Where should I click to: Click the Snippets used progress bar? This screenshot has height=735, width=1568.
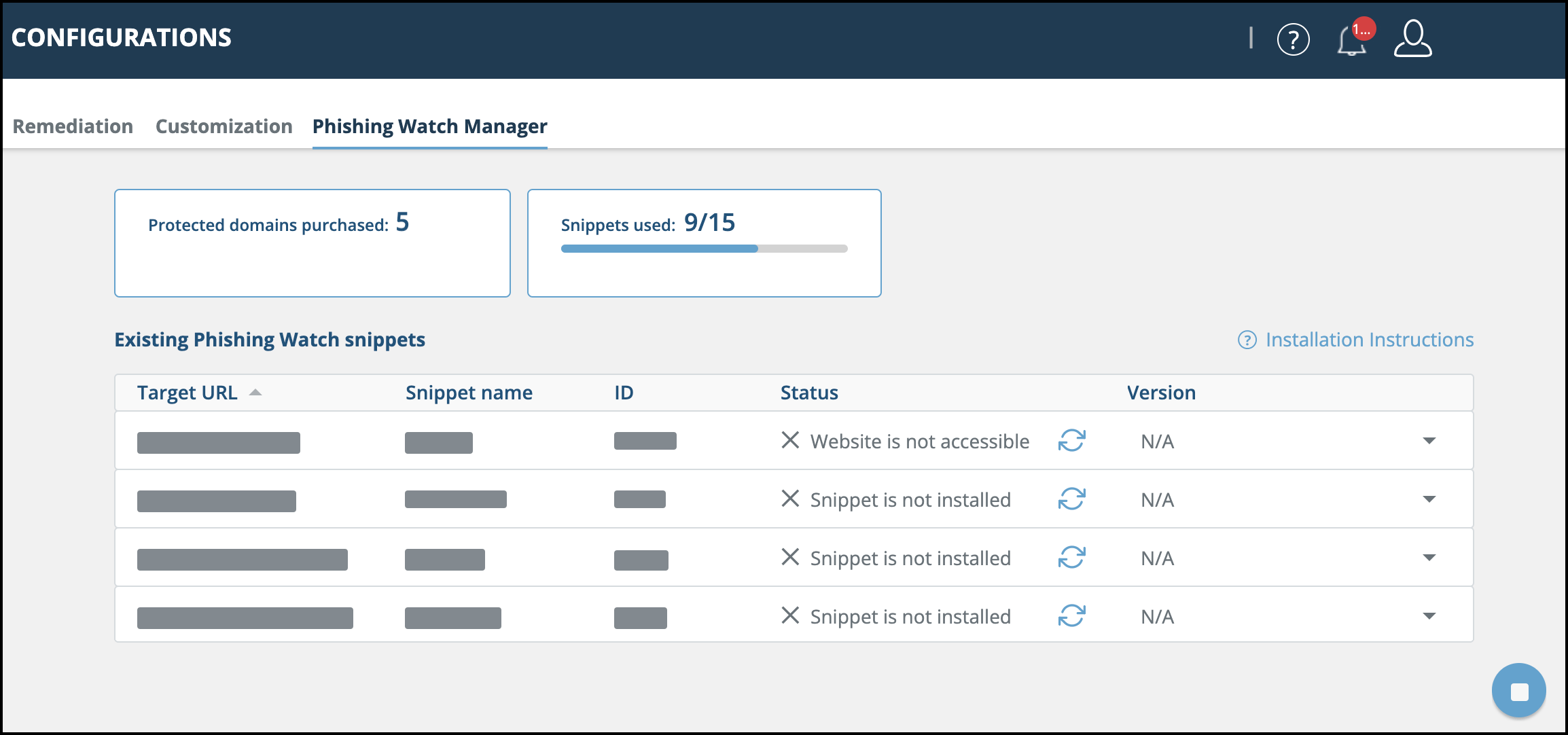[704, 249]
